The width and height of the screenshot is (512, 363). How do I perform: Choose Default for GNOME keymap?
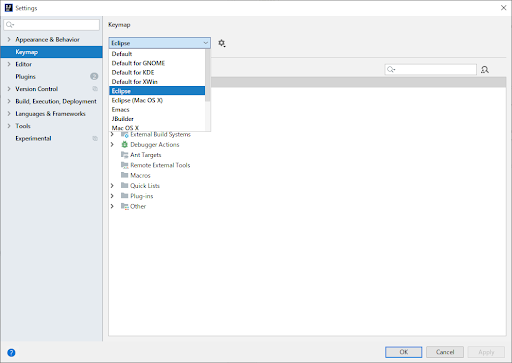point(157,63)
